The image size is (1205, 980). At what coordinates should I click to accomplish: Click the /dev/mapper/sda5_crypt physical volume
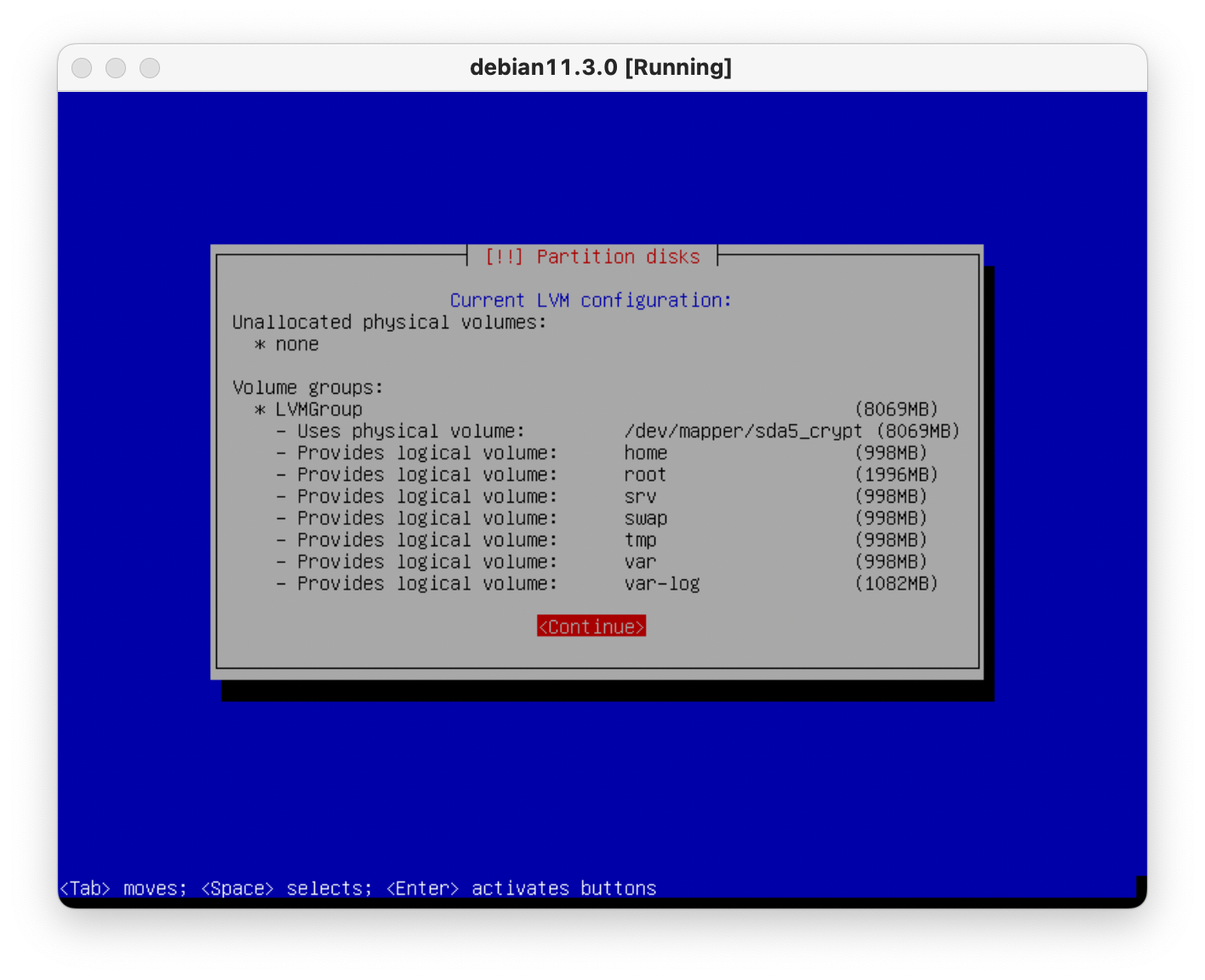click(x=742, y=431)
